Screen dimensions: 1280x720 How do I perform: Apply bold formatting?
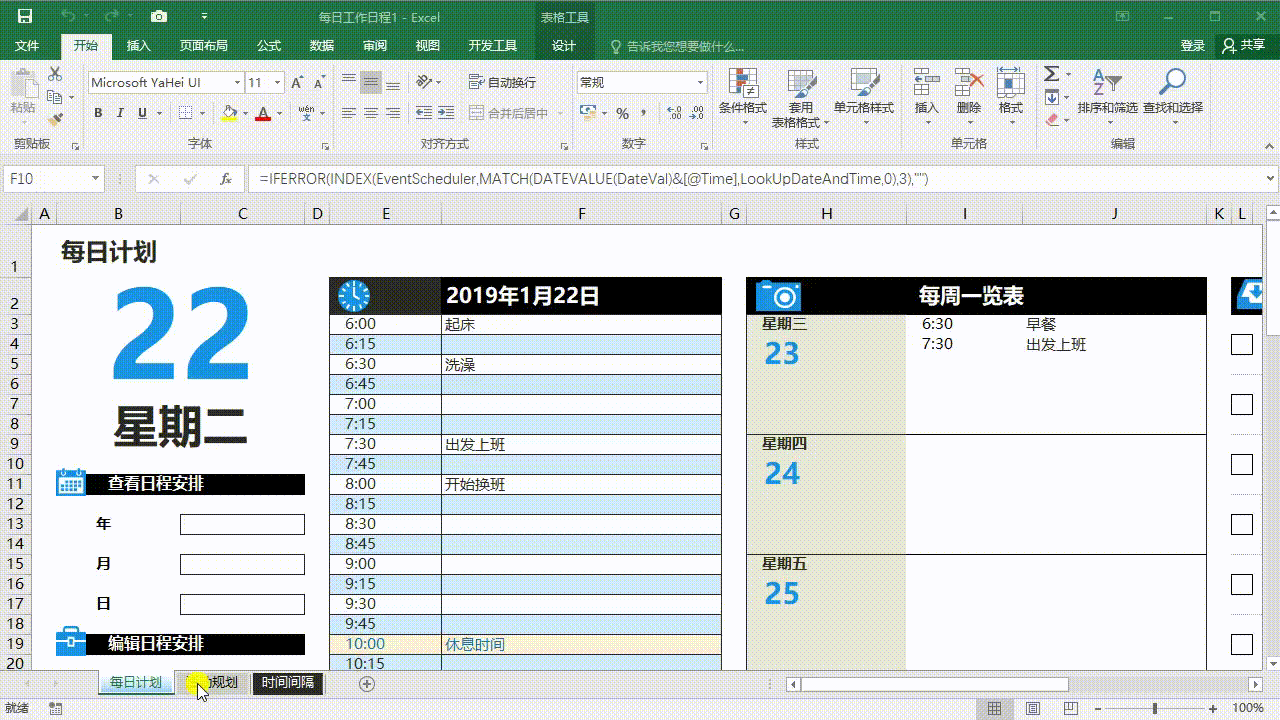pyautogui.click(x=98, y=113)
